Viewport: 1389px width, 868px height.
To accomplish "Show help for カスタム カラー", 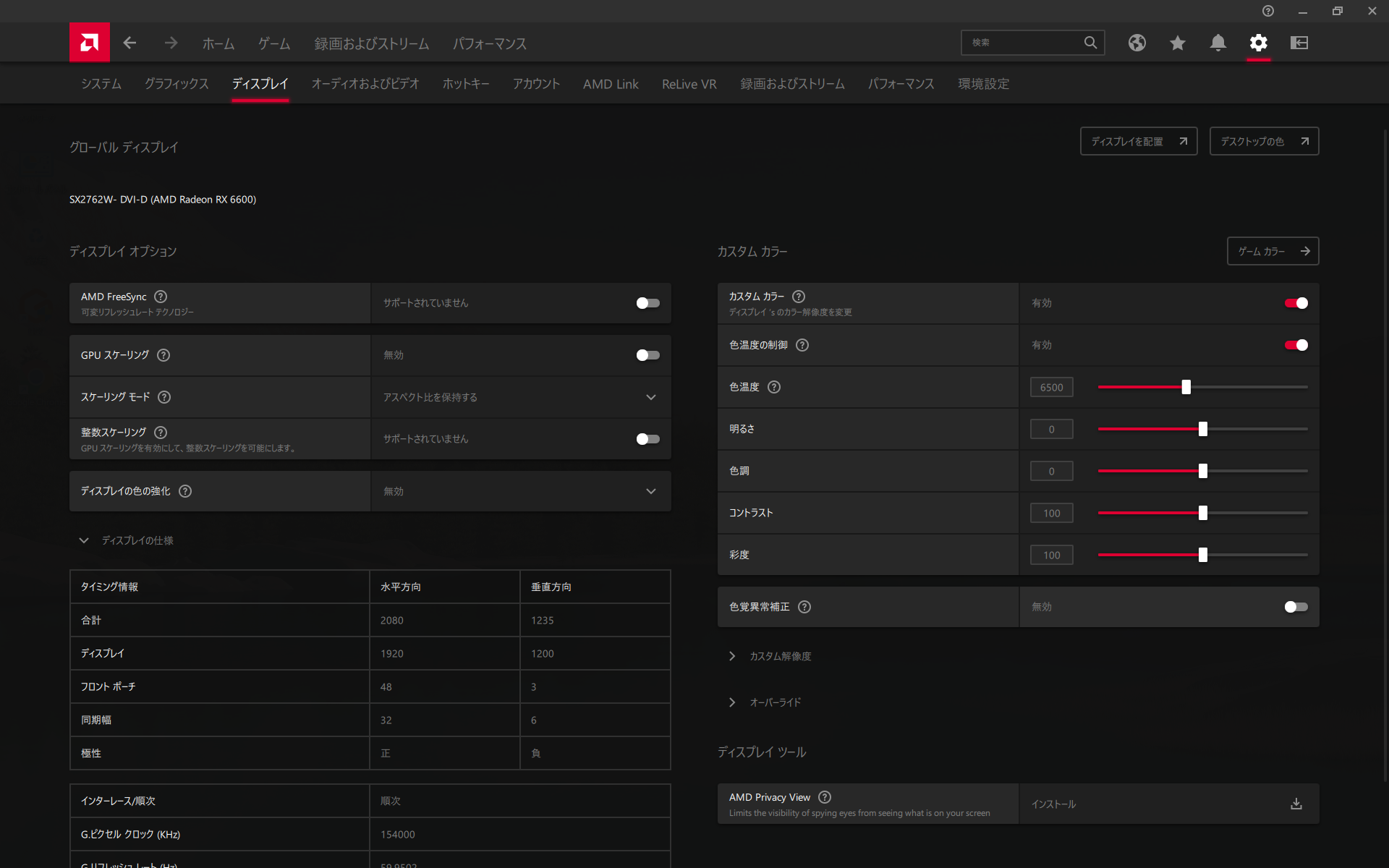I will 799,297.
